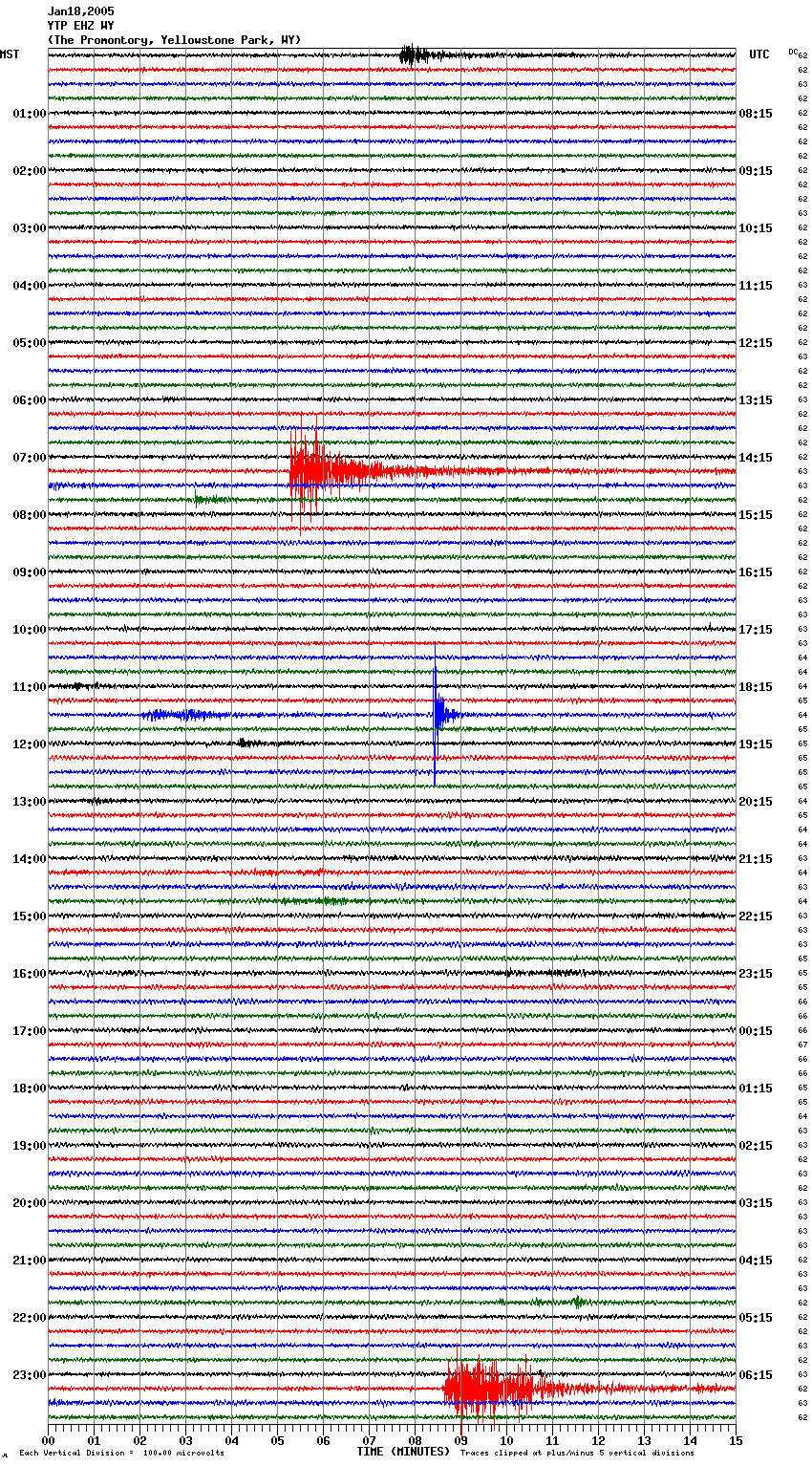Viewport: 812px width, 1466px height.
Task: Click the date header "Jan18,2005"
Action: coord(80,11)
